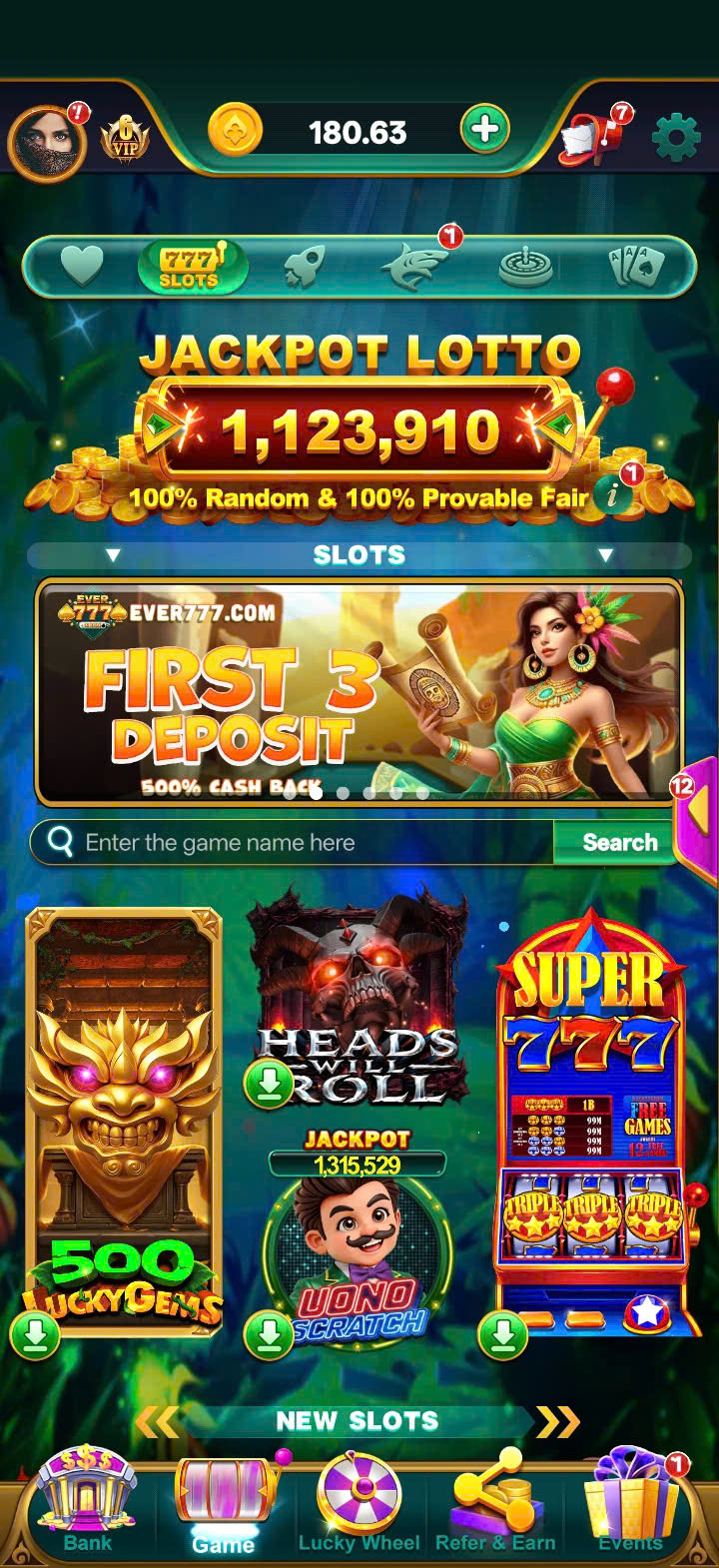Image resolution: width=719 pixels, height=1568 pixels.
Task: Click the game name search field
Action: click(x=292, y=843)
